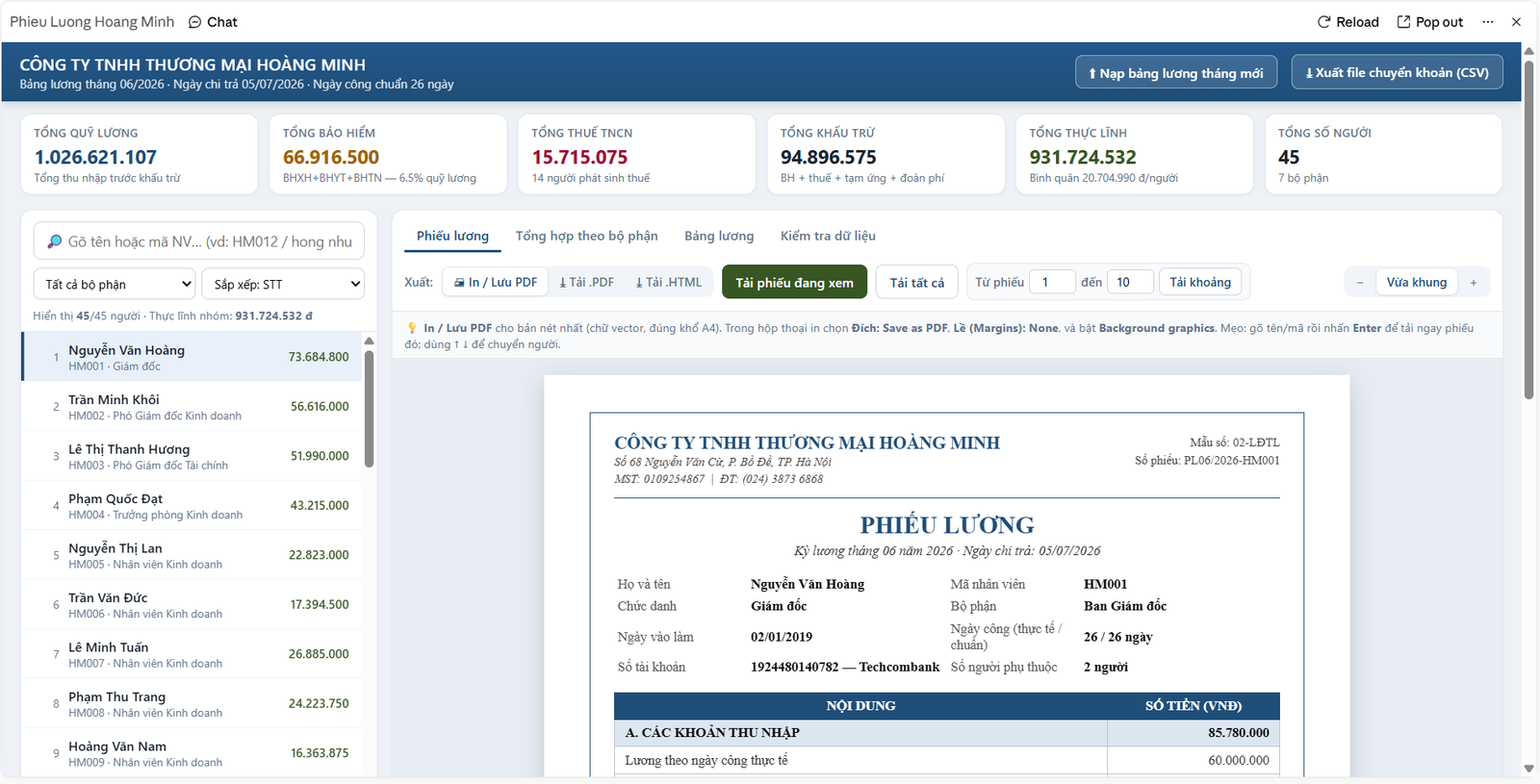Screen dimensions: 1540x784
Task: Select 'Vừa khung' fit-to-frame button
Action: tap(1416, 282)
